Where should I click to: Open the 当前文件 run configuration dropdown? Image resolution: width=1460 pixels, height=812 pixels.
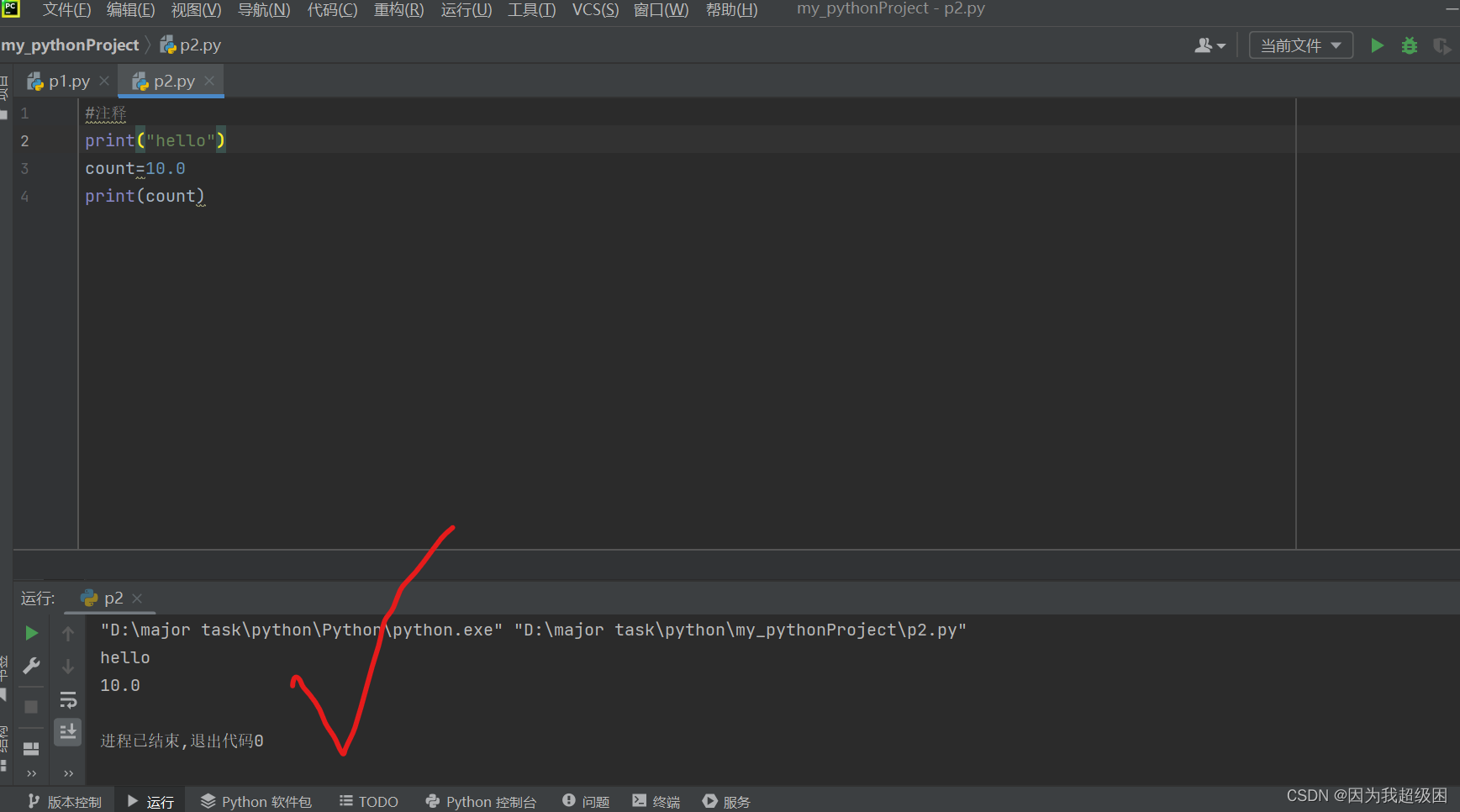1300,45
